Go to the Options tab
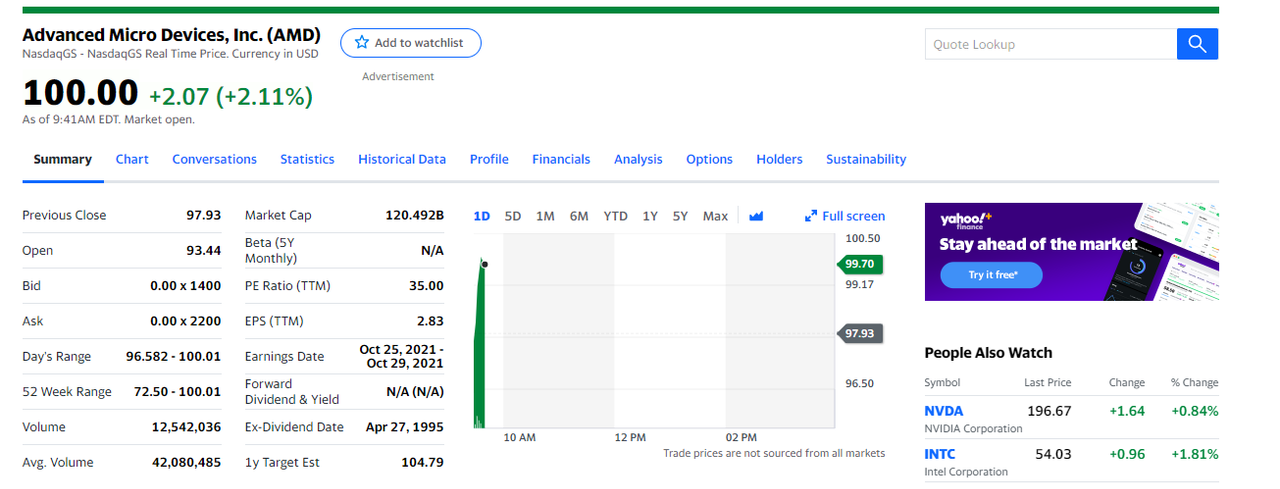Image resolution: width=1280 pixels, height=489 pixels. pyautogui.click(x=709, y=159)
